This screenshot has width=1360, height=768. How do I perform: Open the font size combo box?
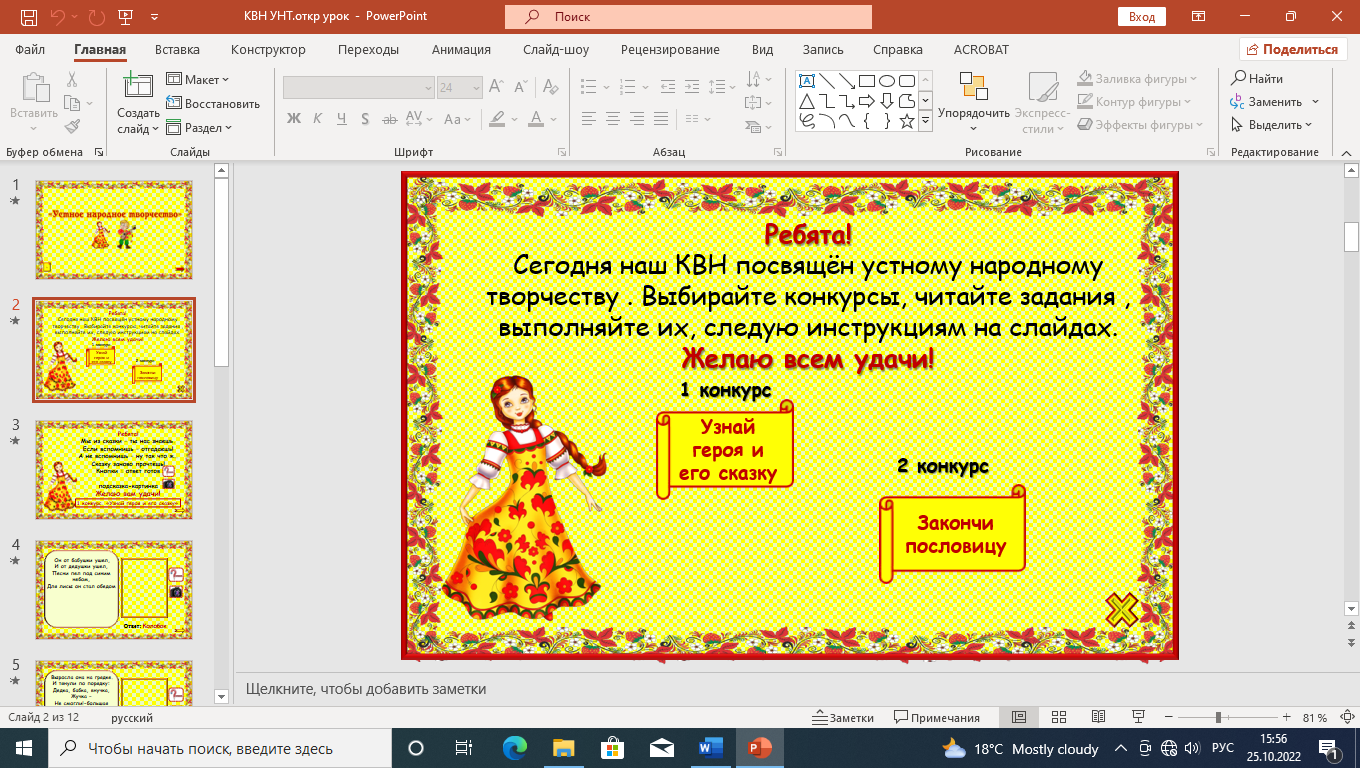458,87
